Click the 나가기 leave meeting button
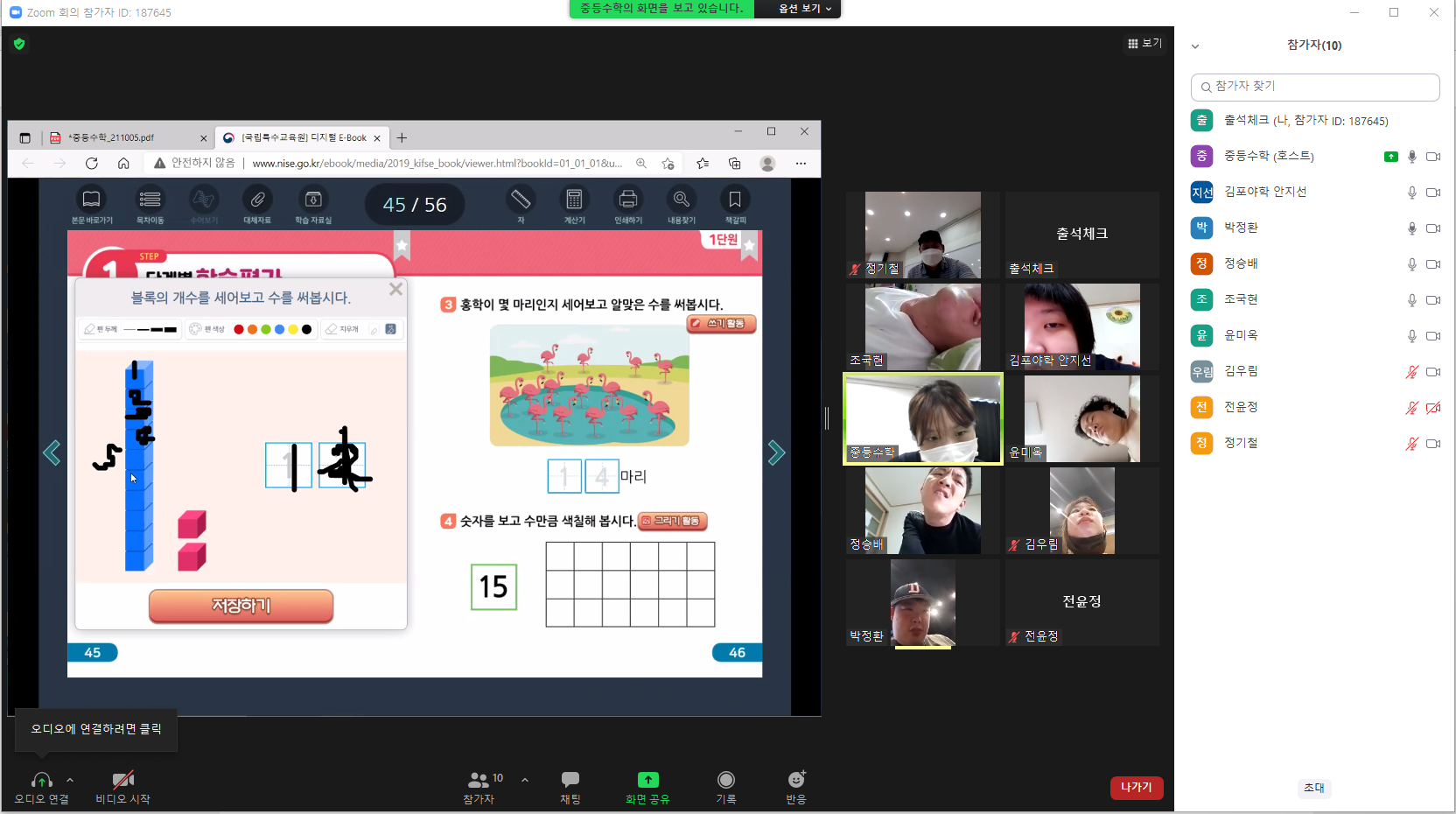 click(1137, 787)
